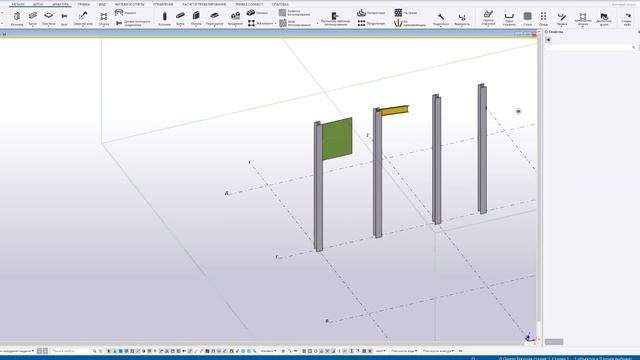Image resolution: width=640 pixels, height=360 pixels.
Task: Open the УПРАВЛЕНИЕ ribbon tab
Action: point(163,4)
